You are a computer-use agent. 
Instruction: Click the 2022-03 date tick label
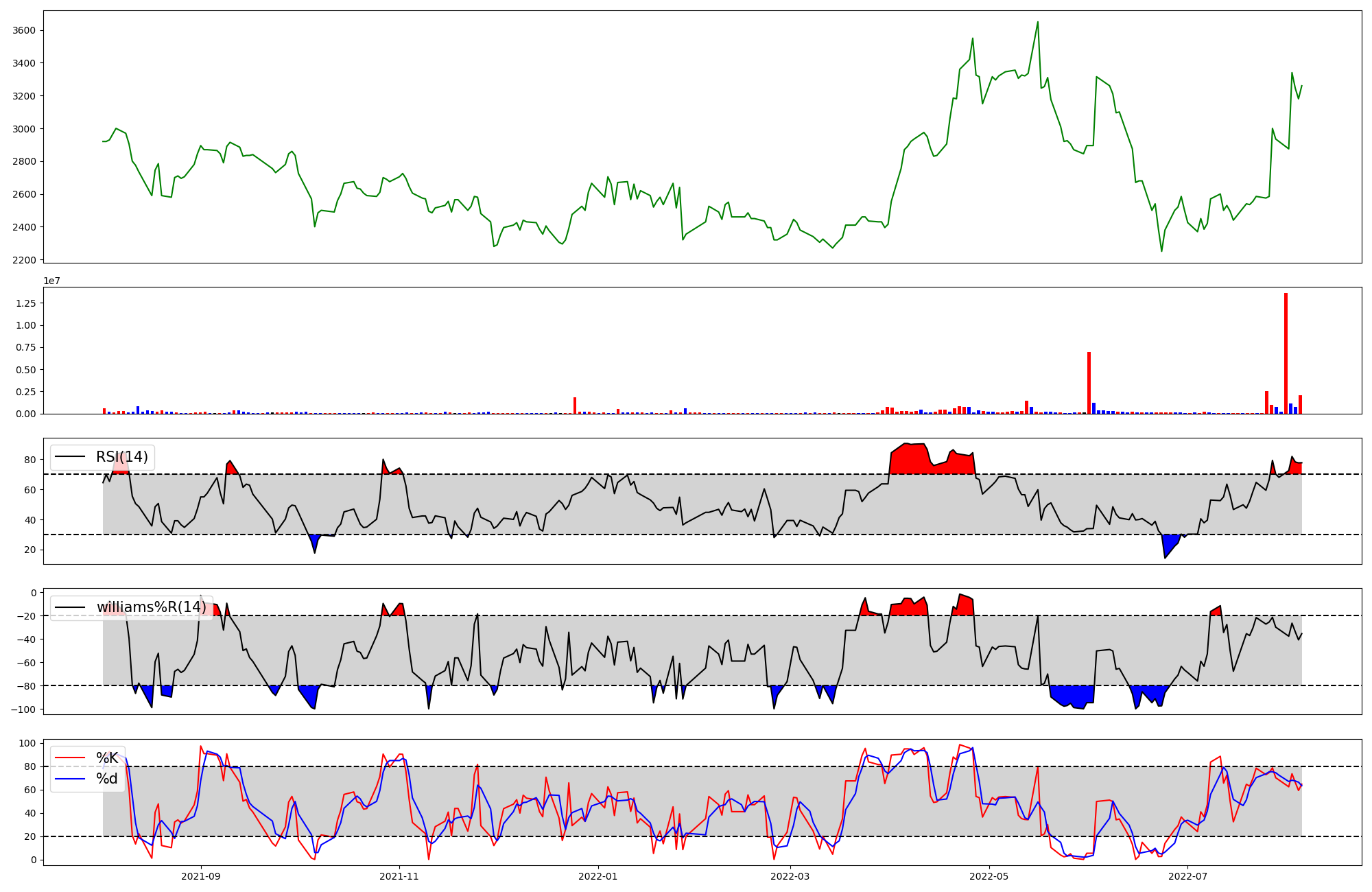790,876
